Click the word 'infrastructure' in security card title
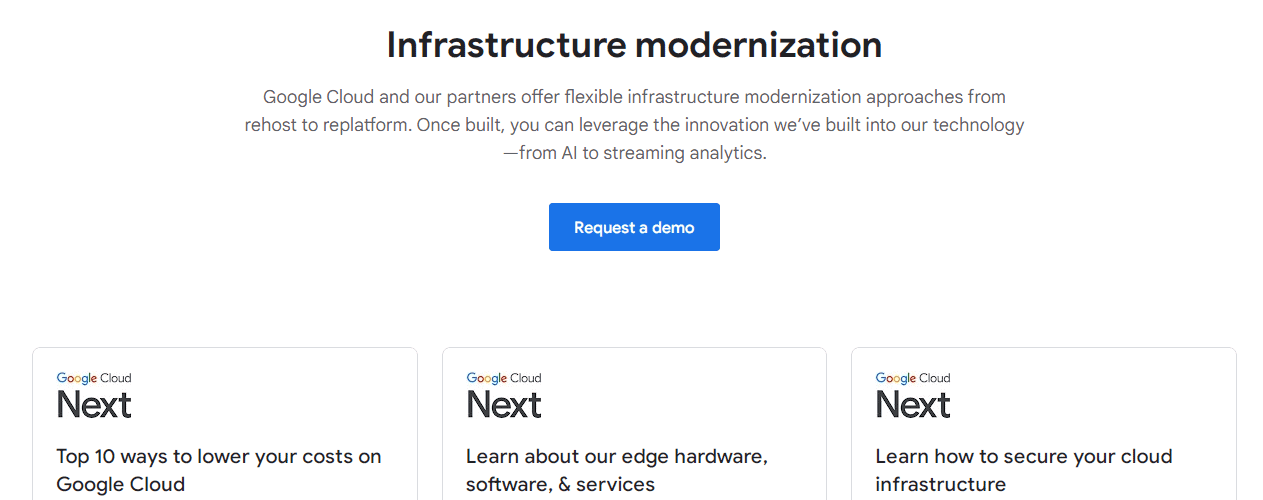 pos(940,485)
